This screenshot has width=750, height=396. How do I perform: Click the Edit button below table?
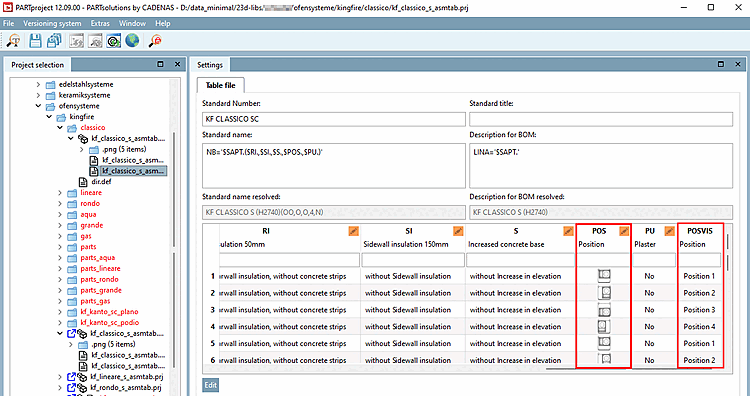coord(210,385)
